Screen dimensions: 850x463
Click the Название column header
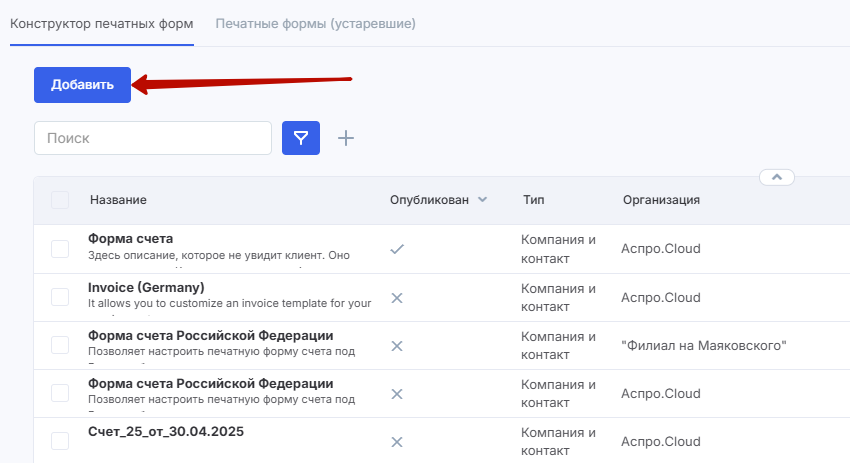coord(118,200)
